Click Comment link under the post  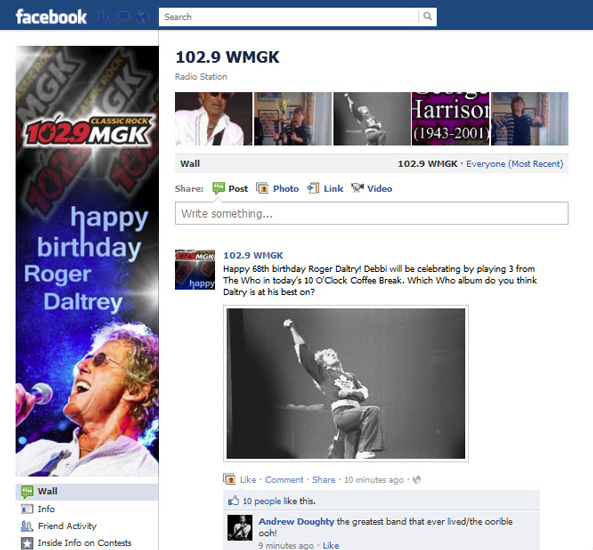click(284, 480)
